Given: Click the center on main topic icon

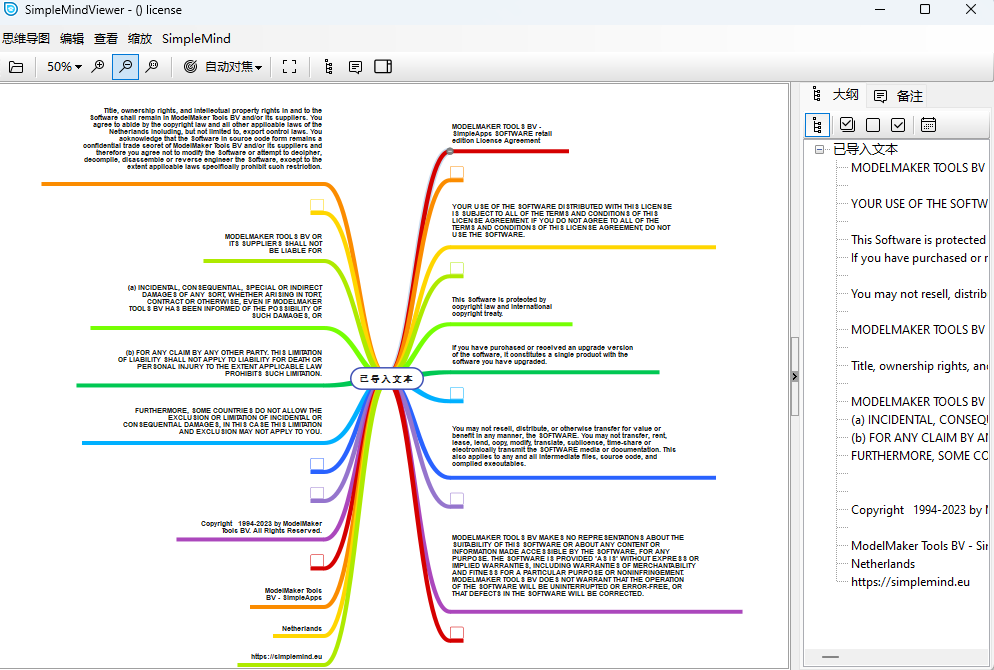Looking at the screenshot, I should pos(190,66).
